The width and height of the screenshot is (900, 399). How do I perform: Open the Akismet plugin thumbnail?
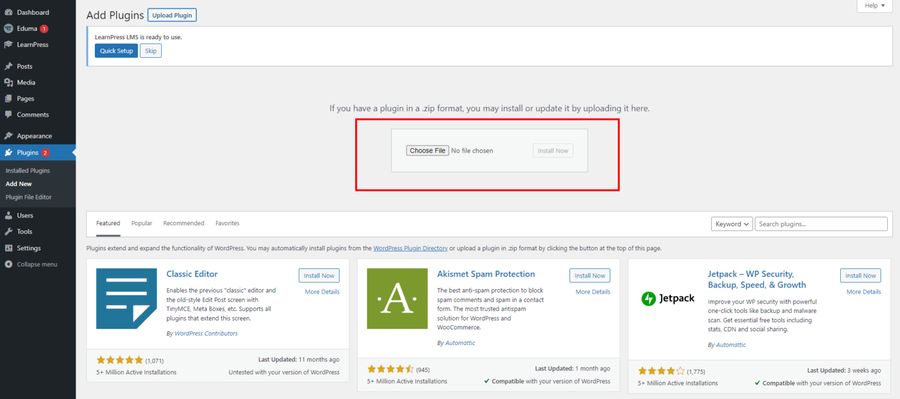(397, 299)
